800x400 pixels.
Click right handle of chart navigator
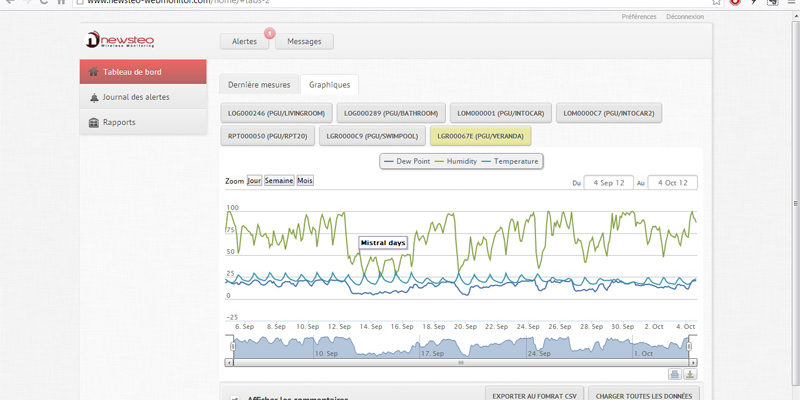coord(689,346)
